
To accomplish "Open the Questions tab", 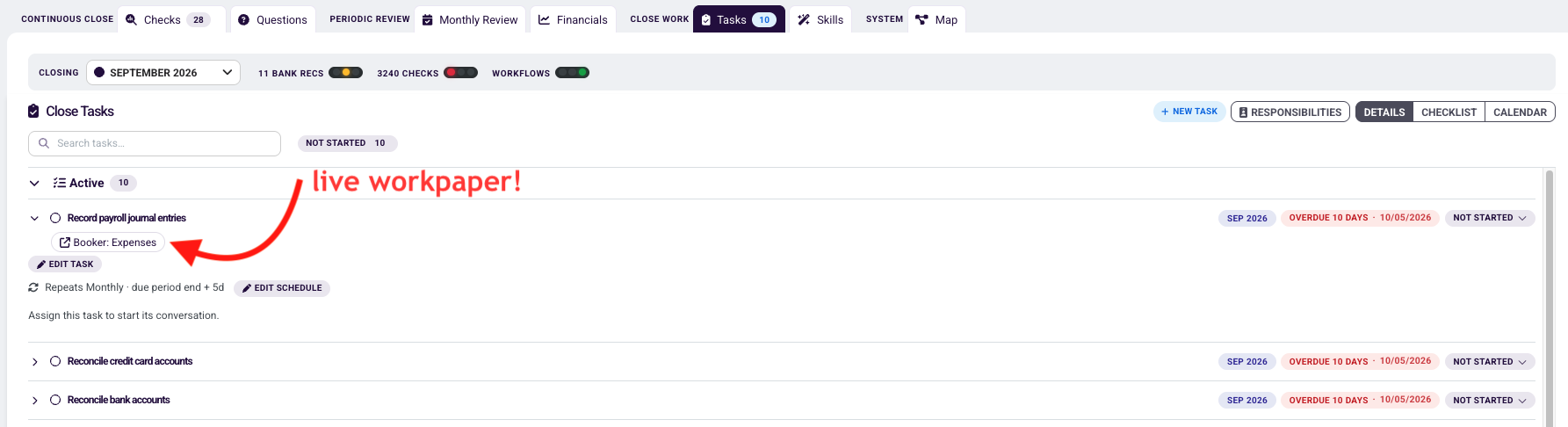I will click(x=272, y=19).
